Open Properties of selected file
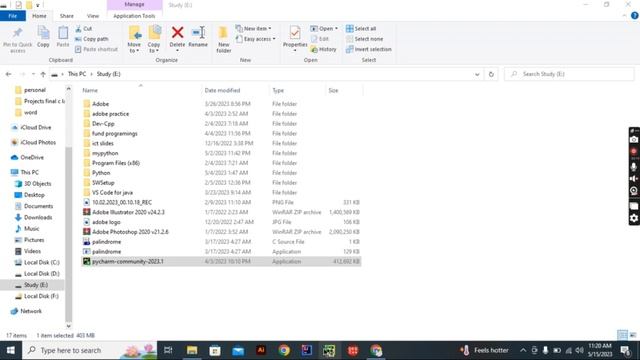 pyautogui.click(x=295, y=38)
